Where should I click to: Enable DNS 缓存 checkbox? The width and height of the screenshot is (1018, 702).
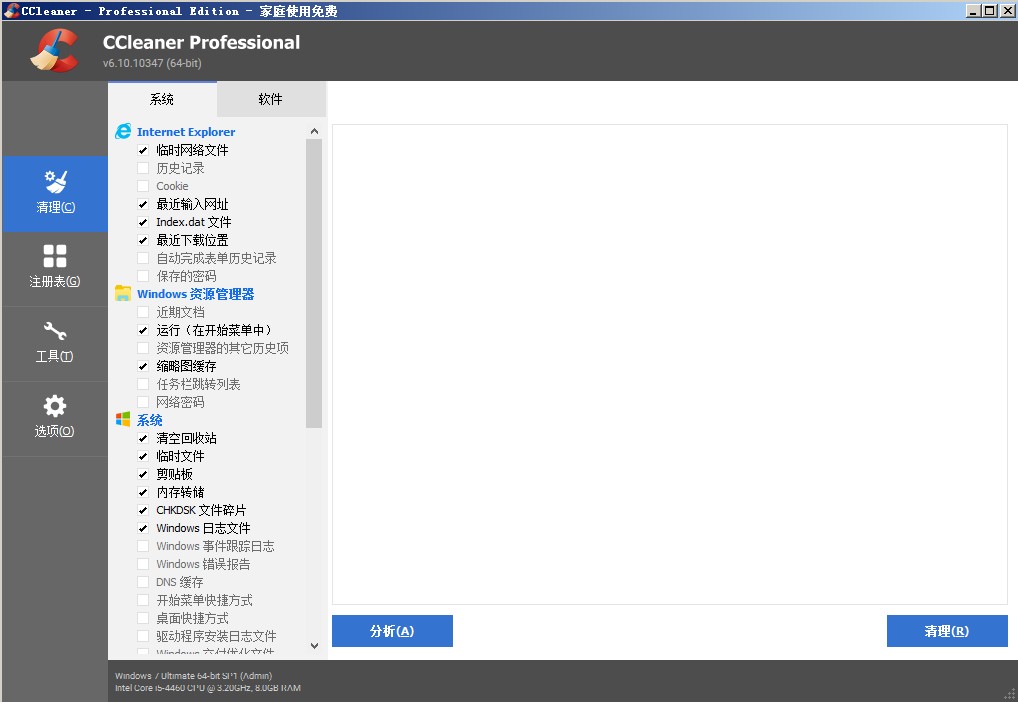point(143,582)
